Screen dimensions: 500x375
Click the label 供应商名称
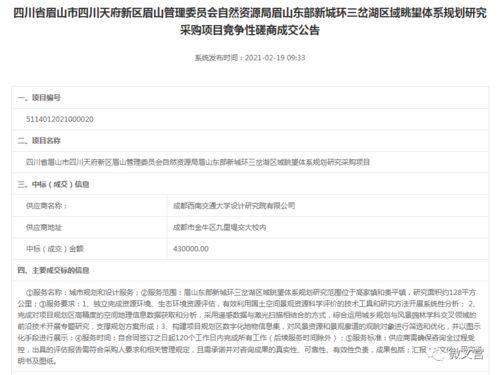pos(47,206)
